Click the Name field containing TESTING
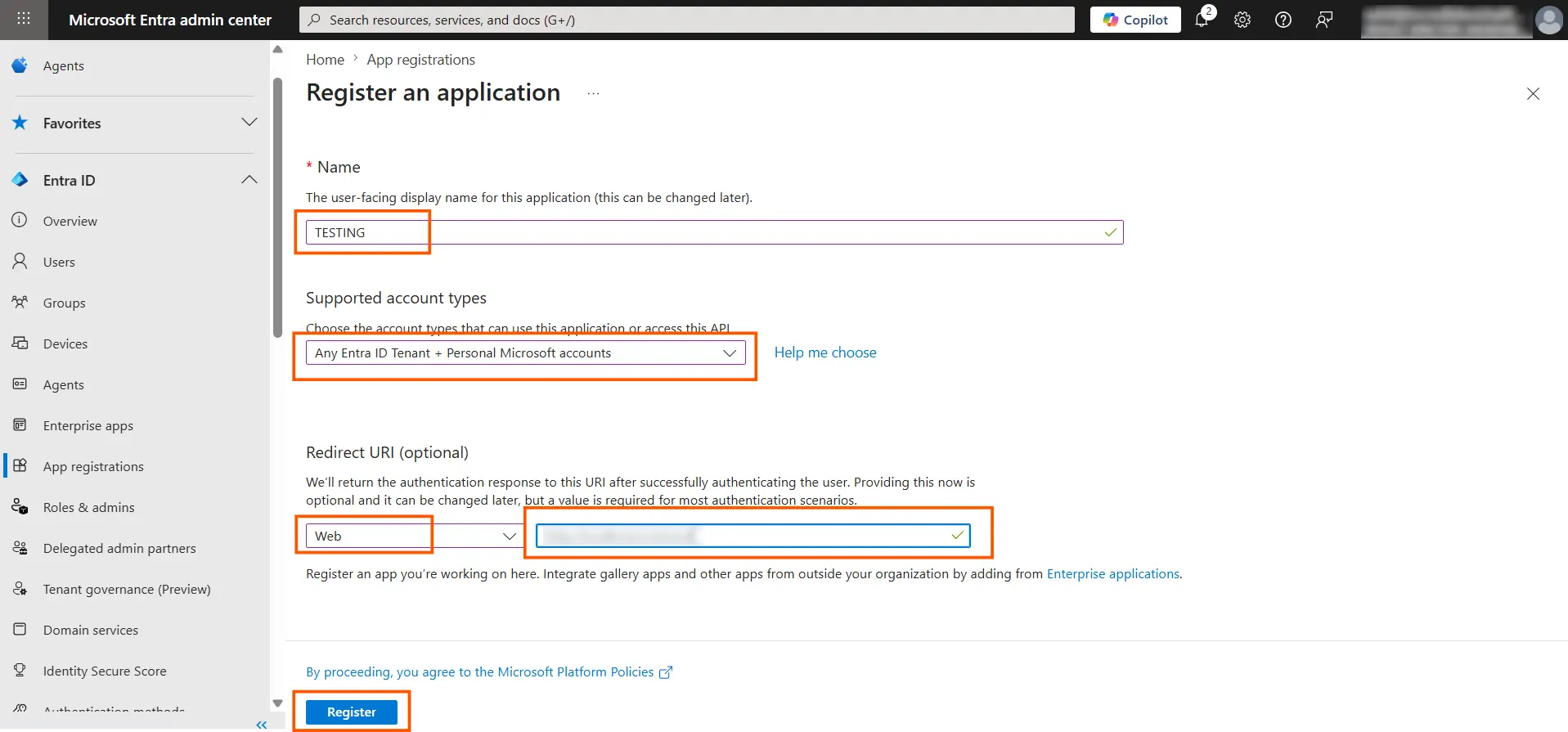This screenshot has width=1568, height=732. click(x=714, y=232)
